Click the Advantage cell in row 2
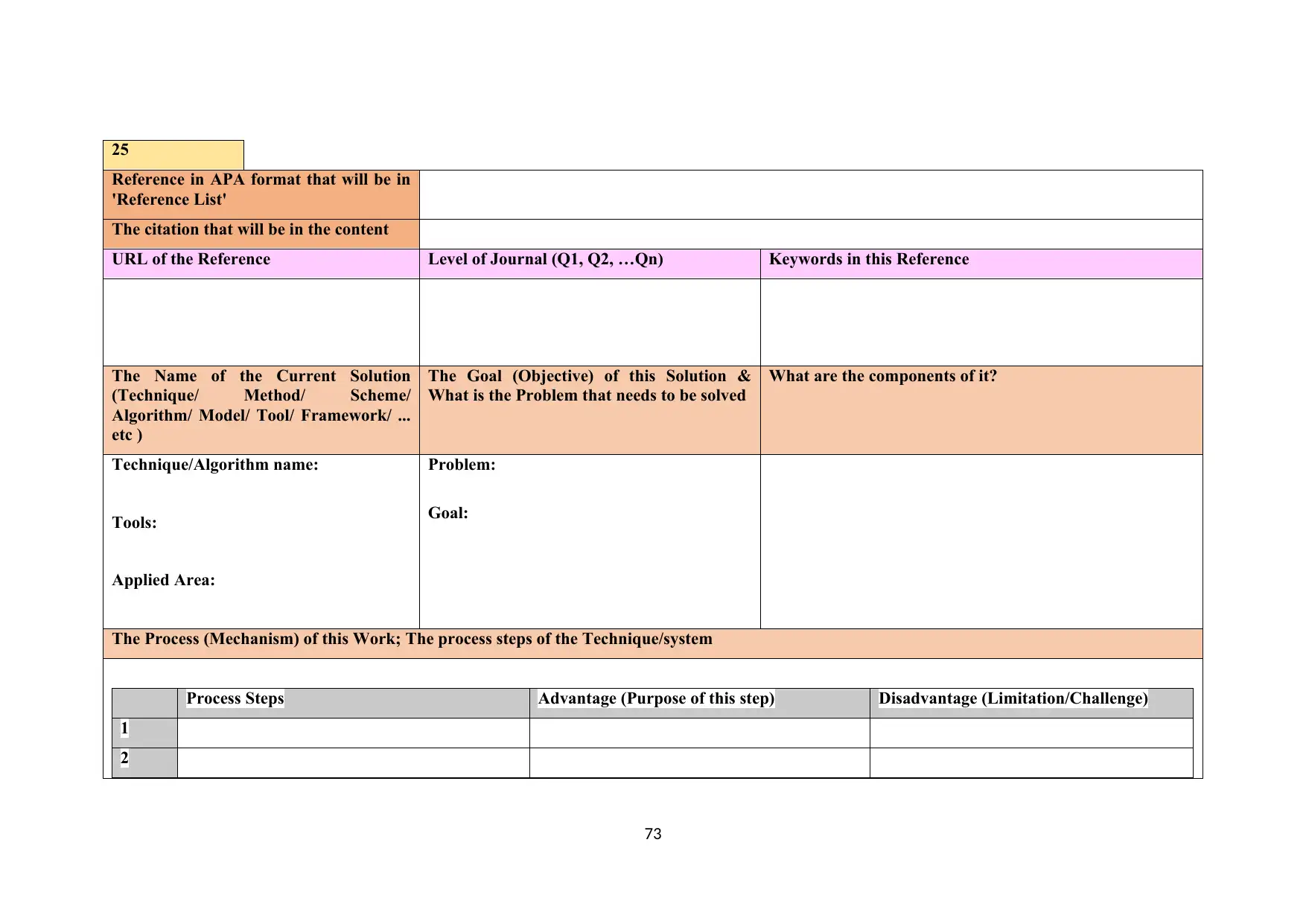 pyautogui.click(x=700, y=762)
